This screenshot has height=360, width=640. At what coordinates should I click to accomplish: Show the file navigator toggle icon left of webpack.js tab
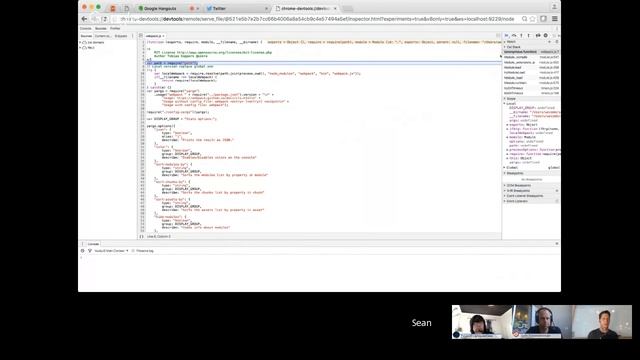pyautogui.click(x=140, y=36)
